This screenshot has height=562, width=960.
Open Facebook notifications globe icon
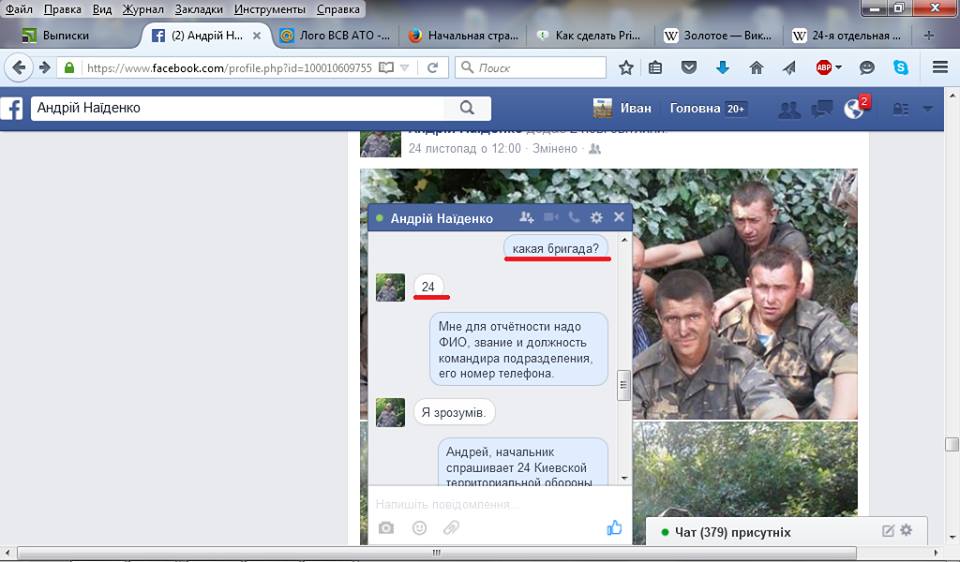click(x=854, y=109)
